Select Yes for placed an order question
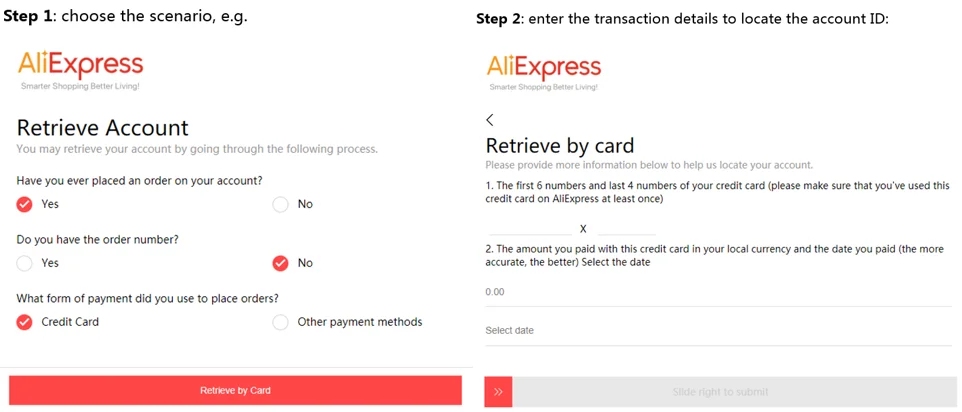Viewport: 962px width, 412px height. [x=25, y=204]
